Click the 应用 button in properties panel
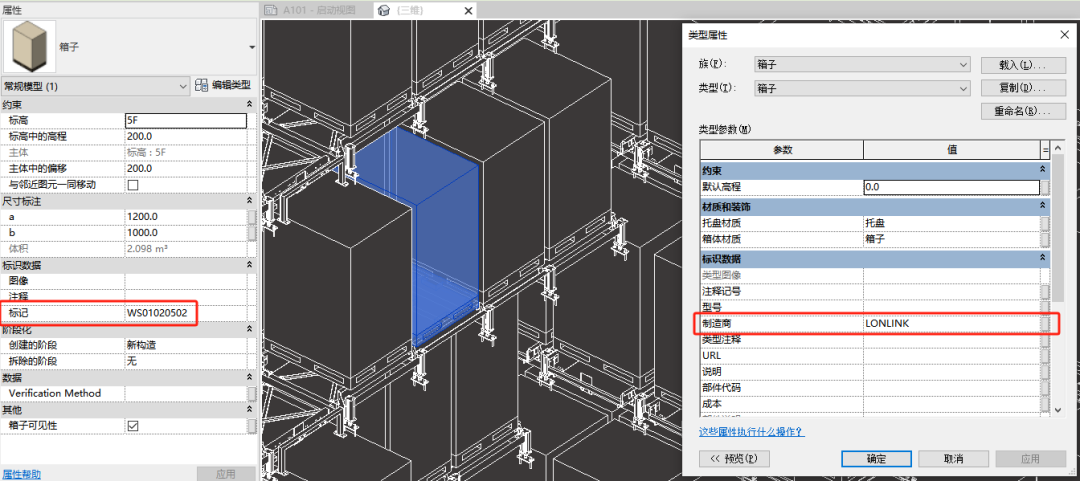This screenshot has width=1080, height=481. coord(226,474)
